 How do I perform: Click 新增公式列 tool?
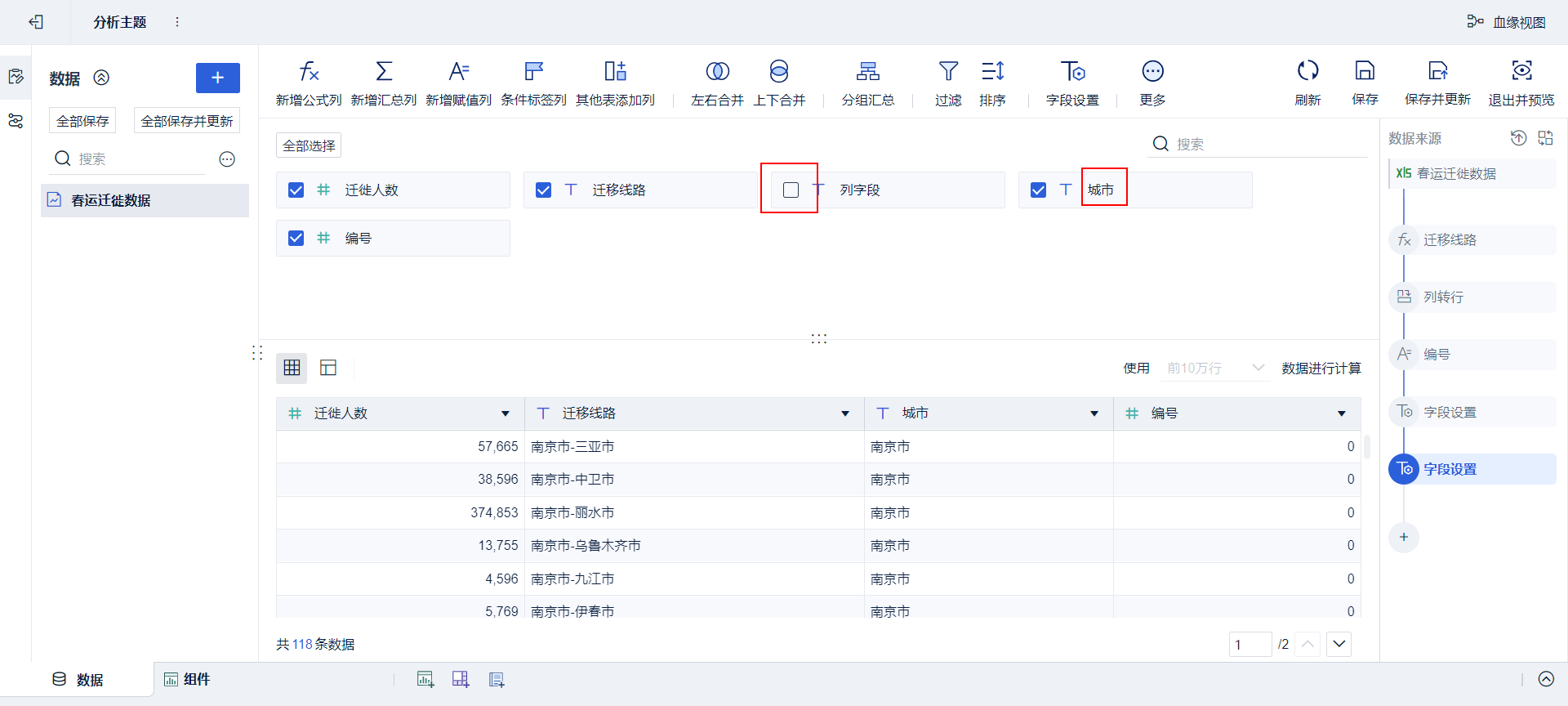coord(309,83)
